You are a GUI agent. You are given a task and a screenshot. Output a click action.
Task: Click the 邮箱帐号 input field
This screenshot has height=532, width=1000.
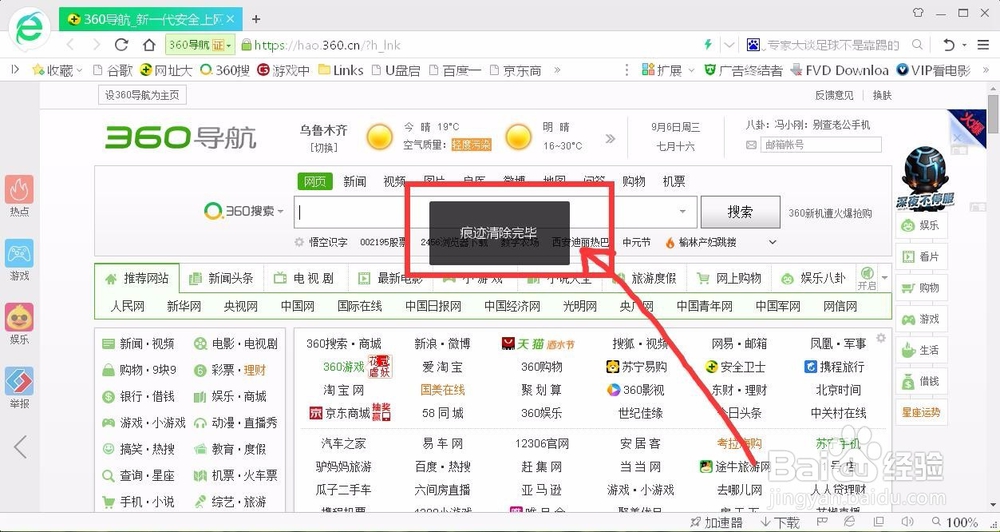coord(821,145)
